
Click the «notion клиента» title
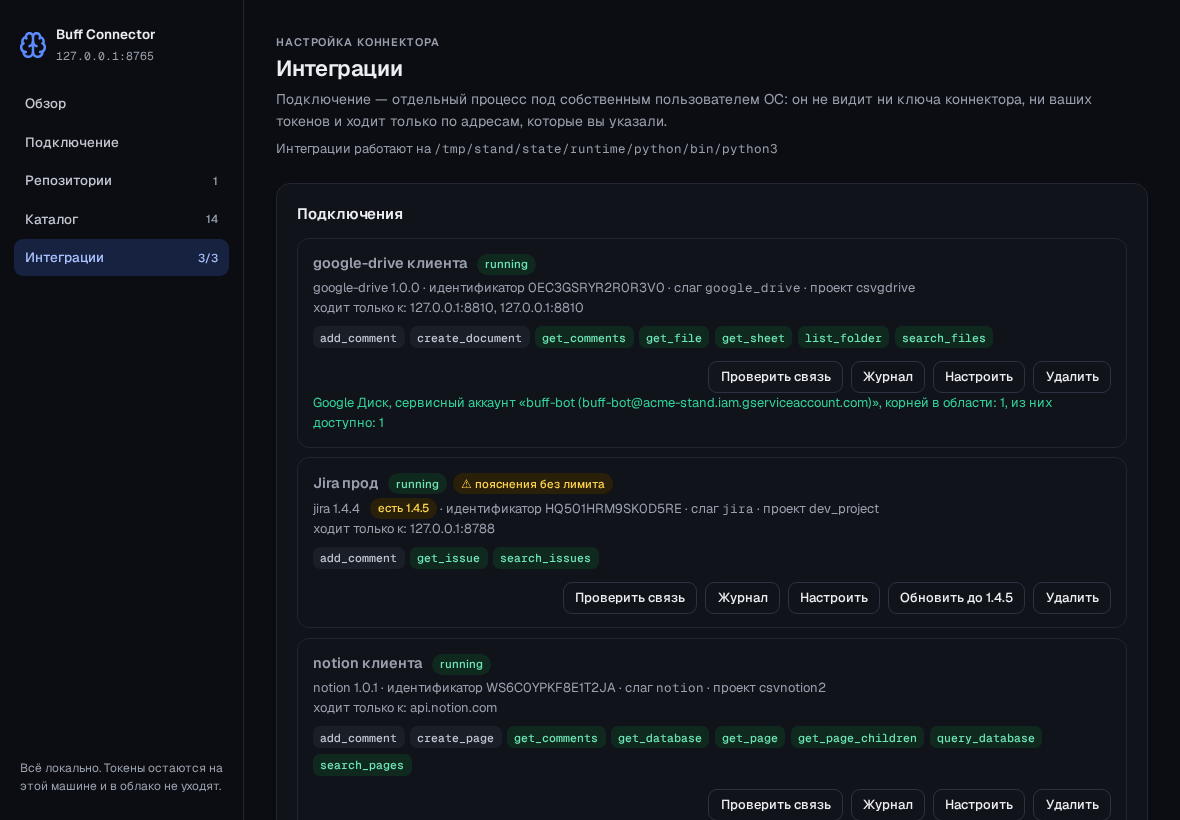[368, 664]
